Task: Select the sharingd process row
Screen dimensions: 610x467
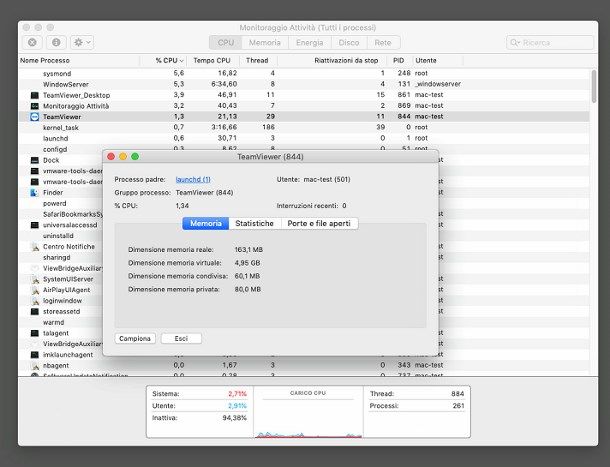Action: click(61, 257)
